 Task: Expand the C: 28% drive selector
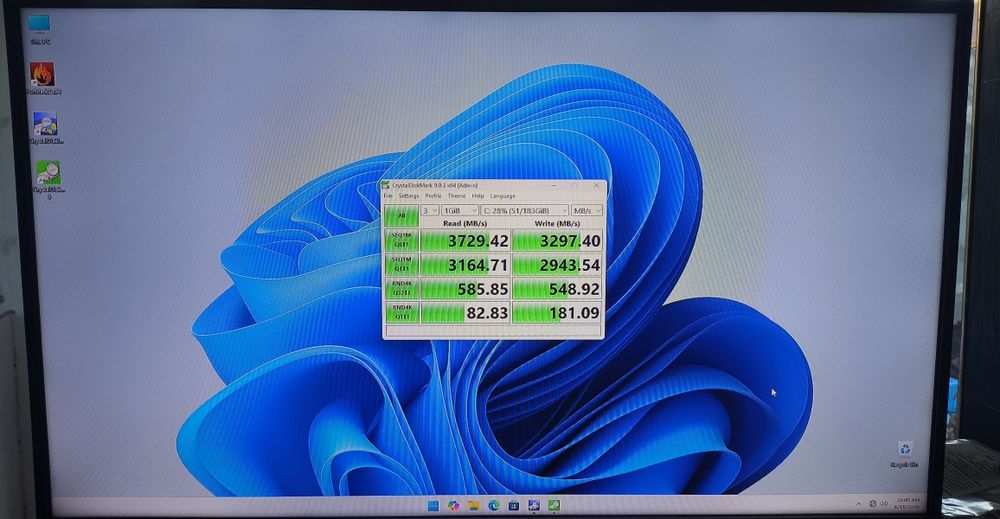point(524,210)
